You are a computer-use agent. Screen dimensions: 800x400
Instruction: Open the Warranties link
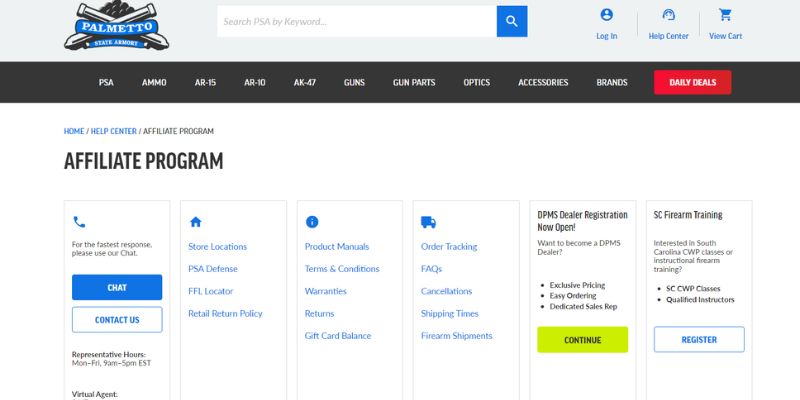pos(326,291)
